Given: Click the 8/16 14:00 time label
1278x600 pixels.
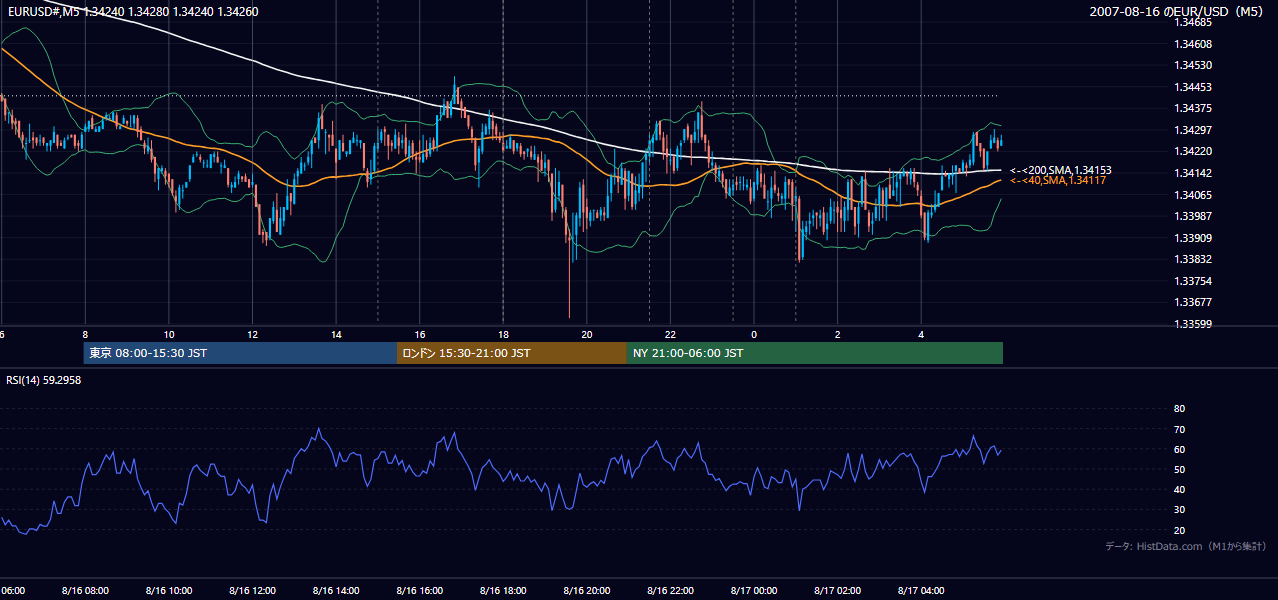Looking at the screenshot, I should point(336,591).
